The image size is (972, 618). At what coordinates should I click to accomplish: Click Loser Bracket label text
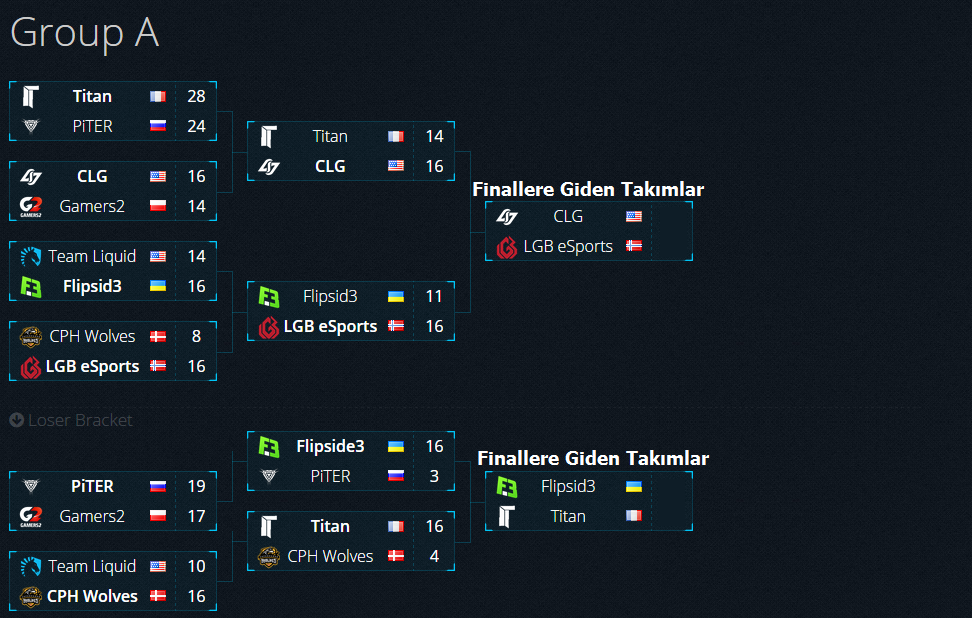coord(80,420)
